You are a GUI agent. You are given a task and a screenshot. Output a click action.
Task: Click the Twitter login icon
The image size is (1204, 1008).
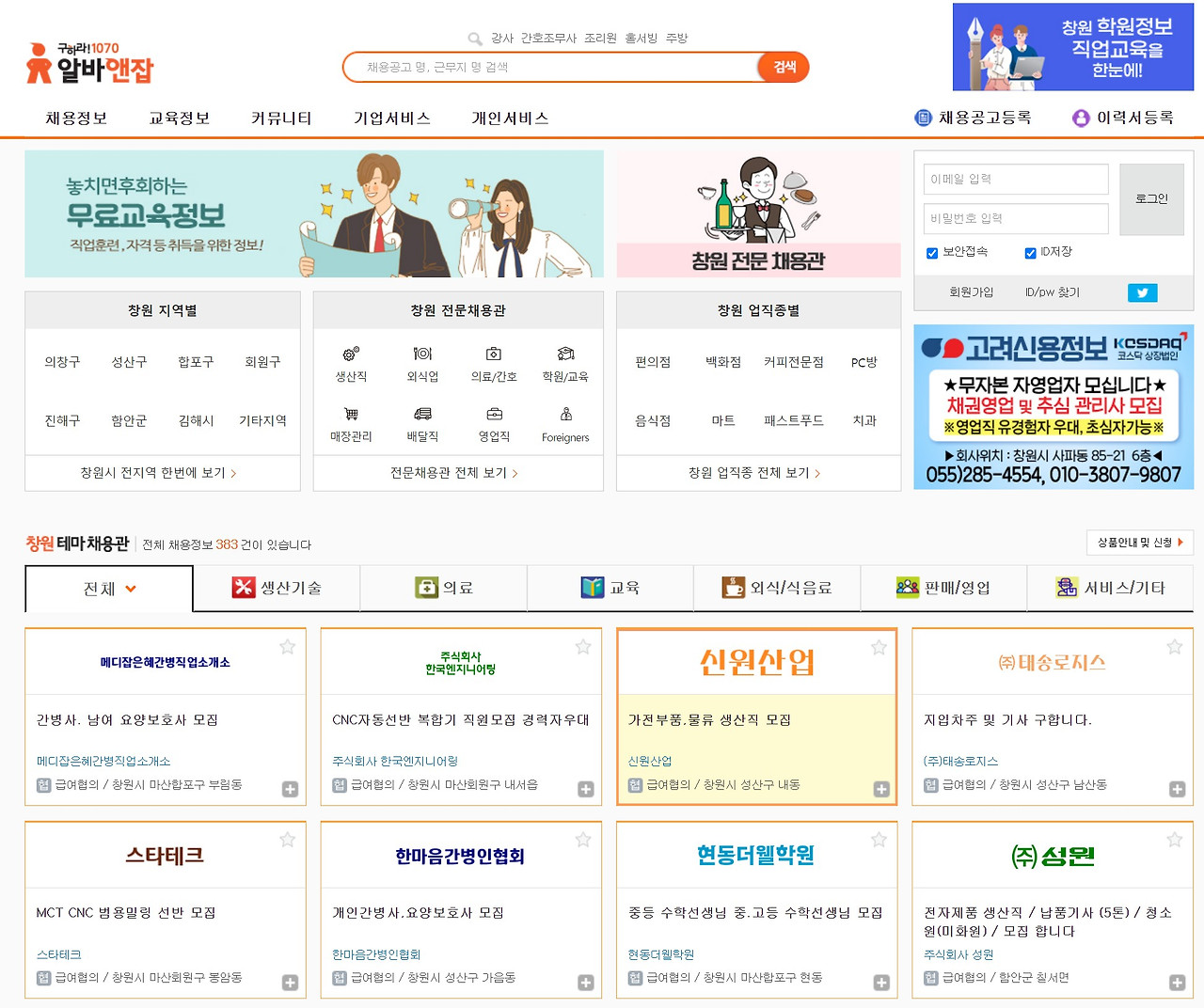1142,292
